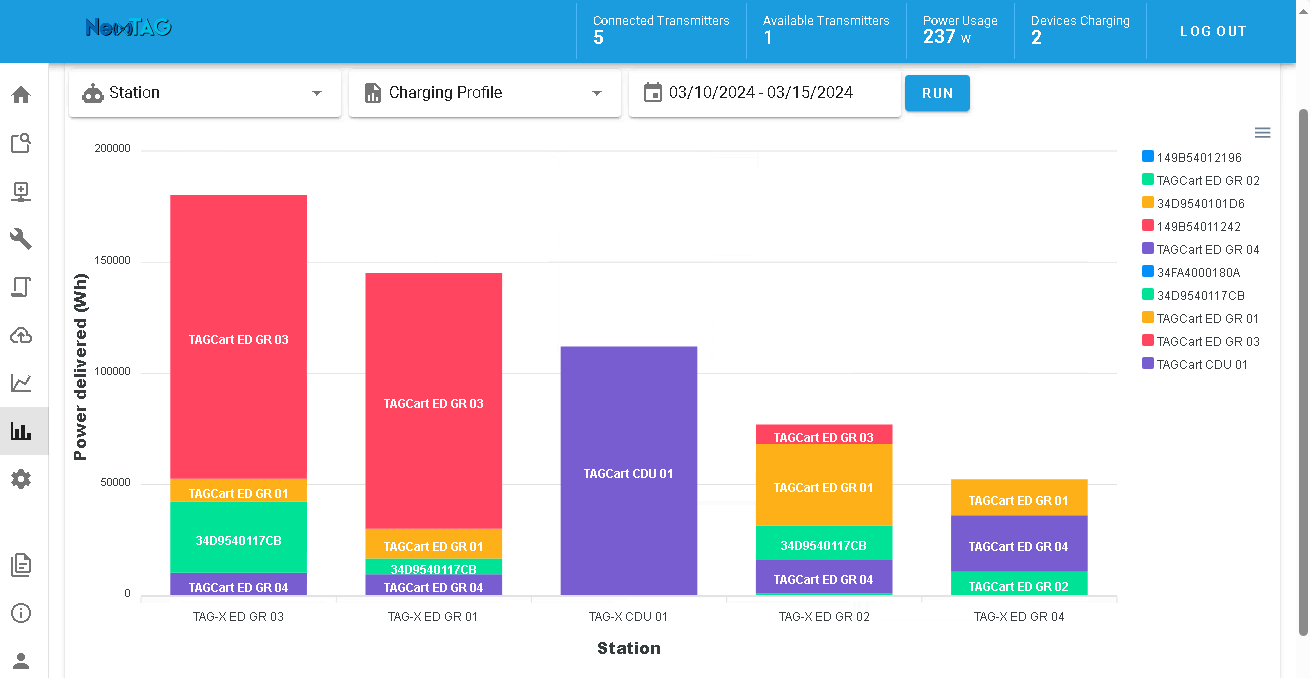Image resolution: width=1310 pixels, height=678 pixels.
Task: Click purple TAGCart ED GR 04 segment in TAG-X ED GR 04 bar
Action: point(1019,544)
